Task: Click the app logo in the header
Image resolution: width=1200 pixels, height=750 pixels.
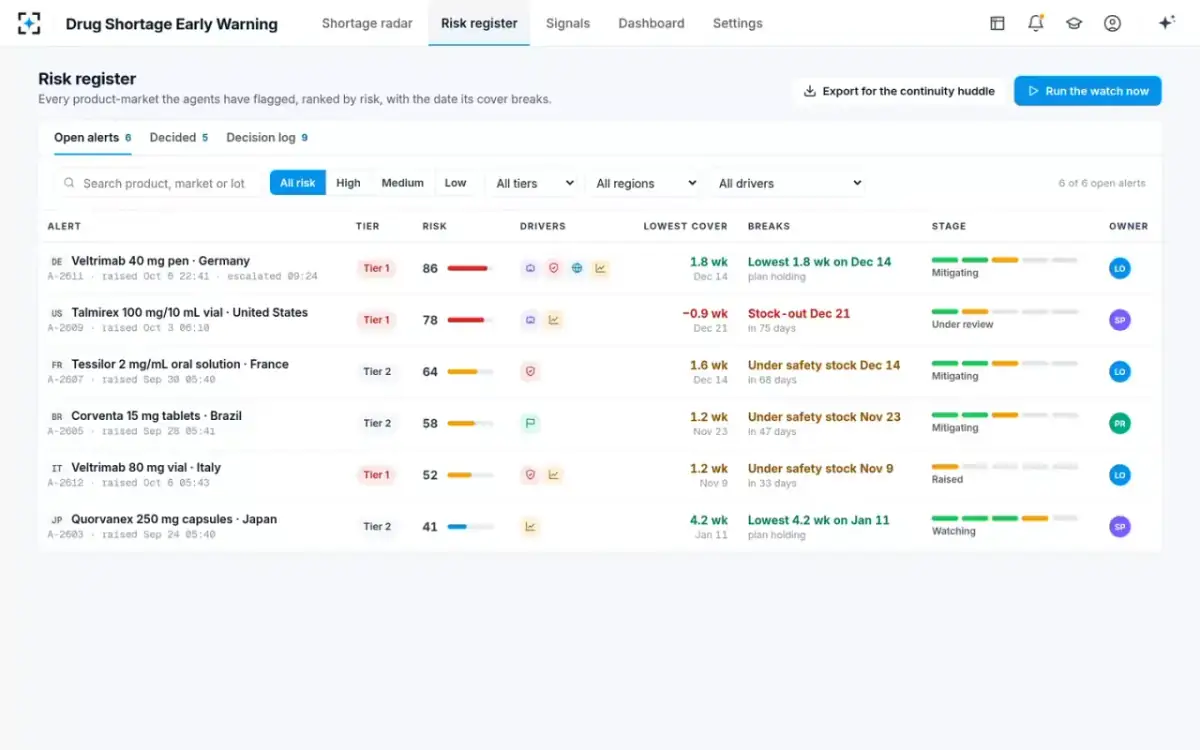Action: click(x=30, y=23)
